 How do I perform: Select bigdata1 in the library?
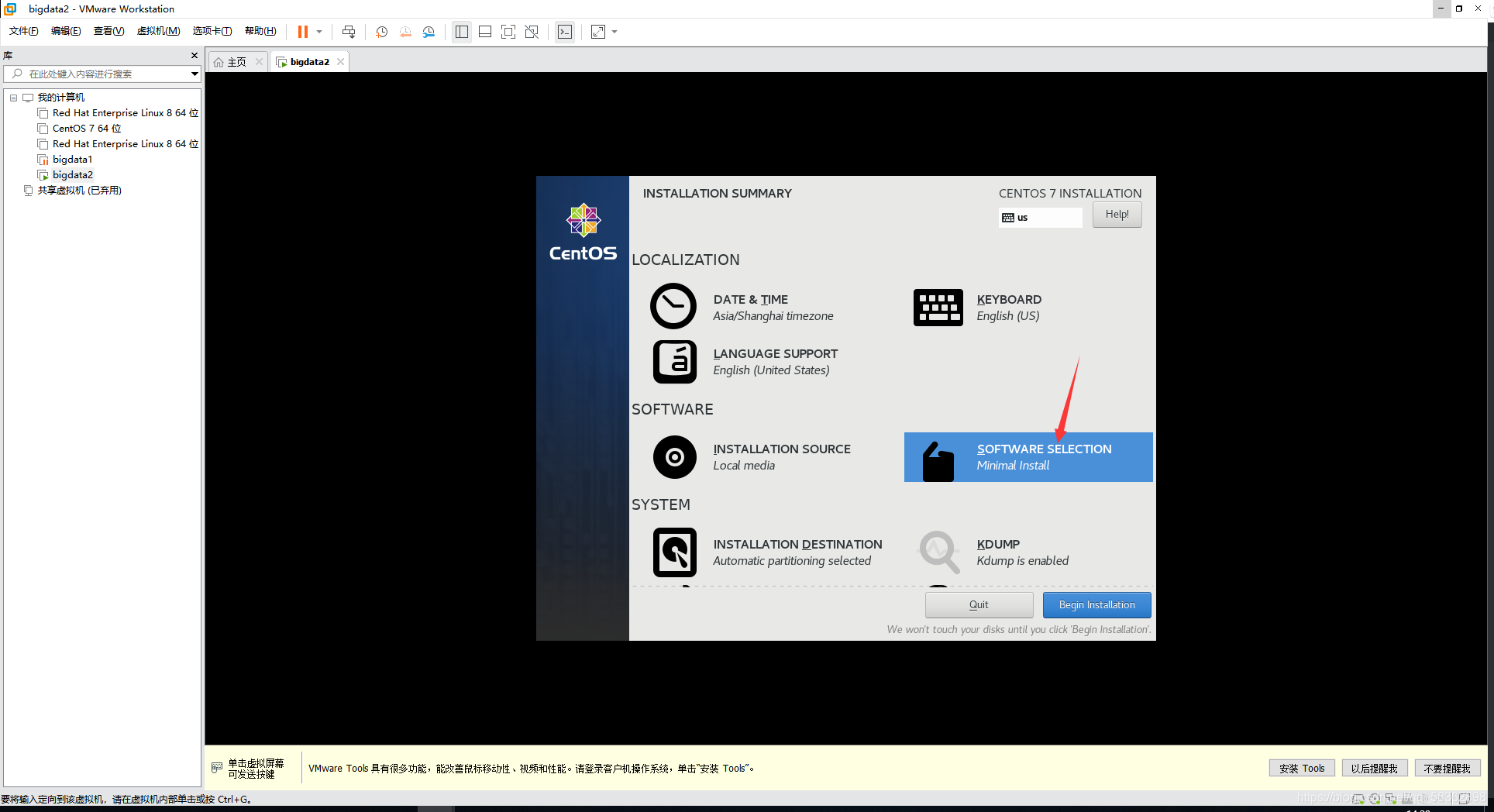point(72,160)
